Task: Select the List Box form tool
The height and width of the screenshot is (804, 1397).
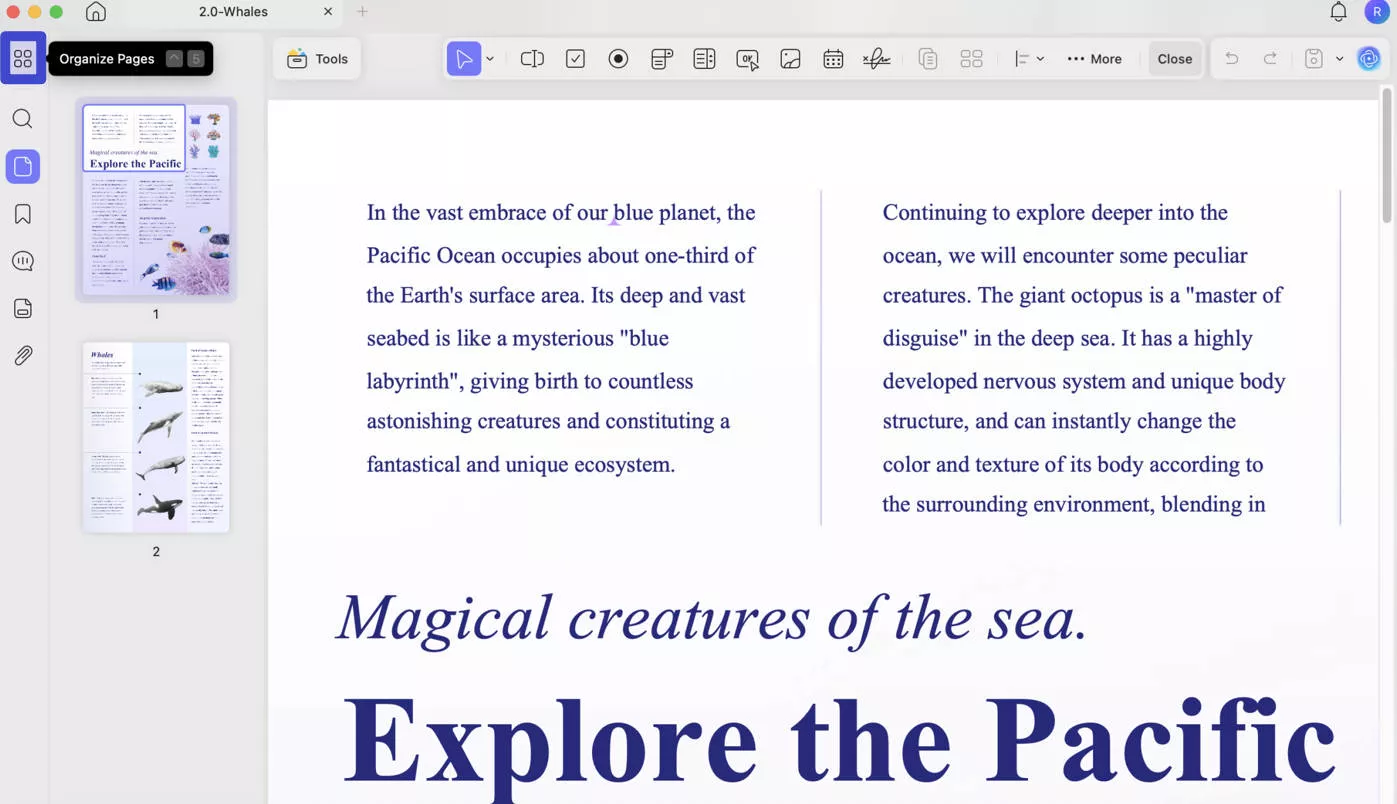Action: [x=704, y=58]
